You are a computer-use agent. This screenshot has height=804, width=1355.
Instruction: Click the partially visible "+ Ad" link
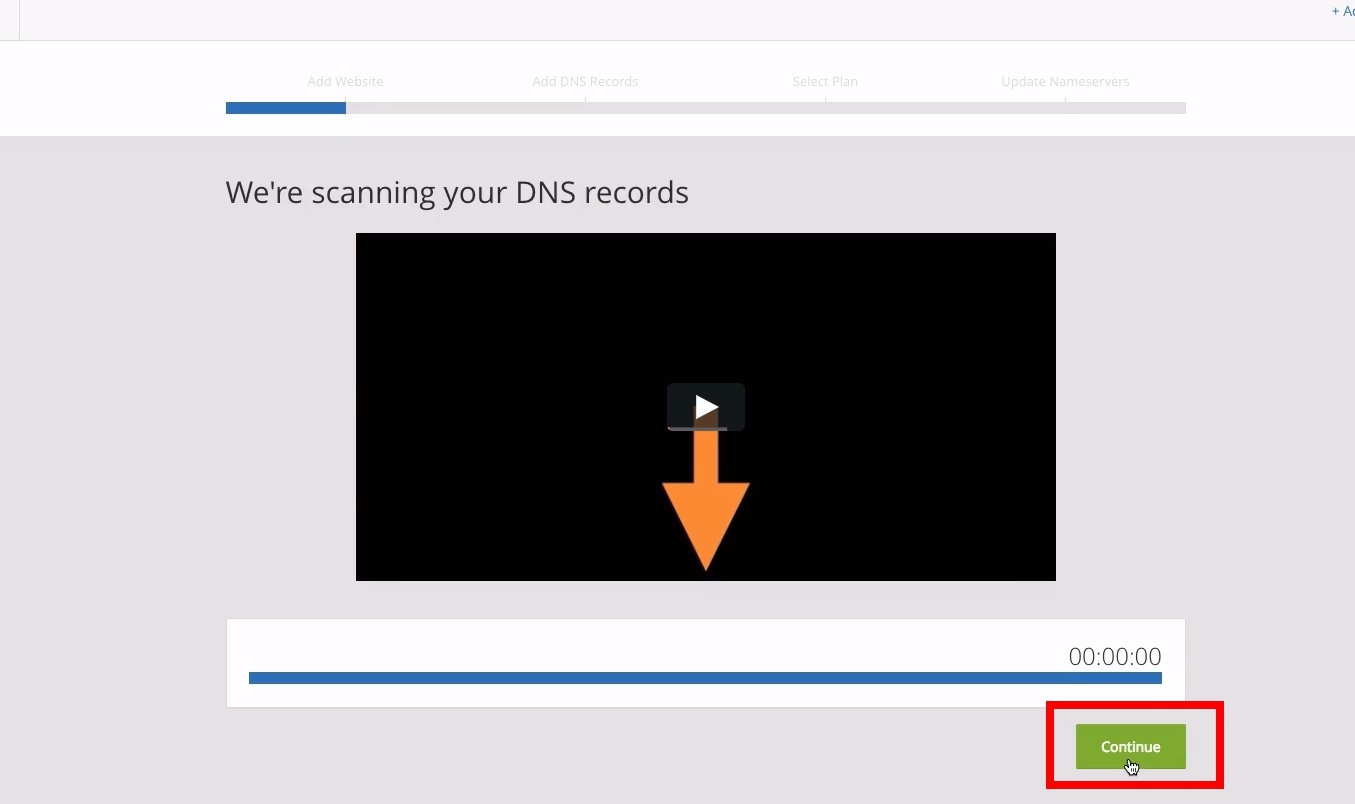click(1342, 11)
